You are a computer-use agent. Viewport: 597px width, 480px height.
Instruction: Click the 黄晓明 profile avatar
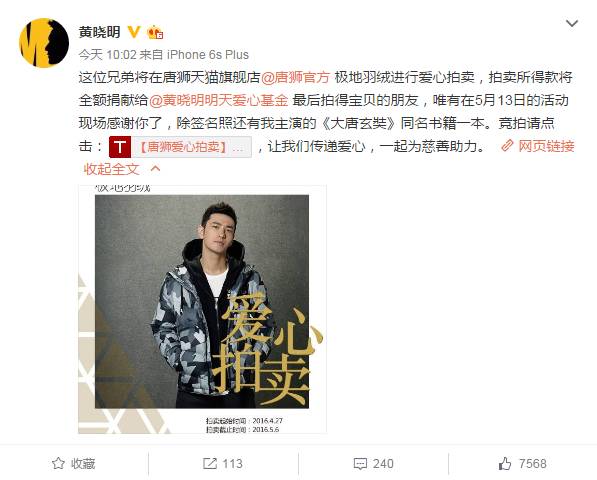click(x=44, y=43)
